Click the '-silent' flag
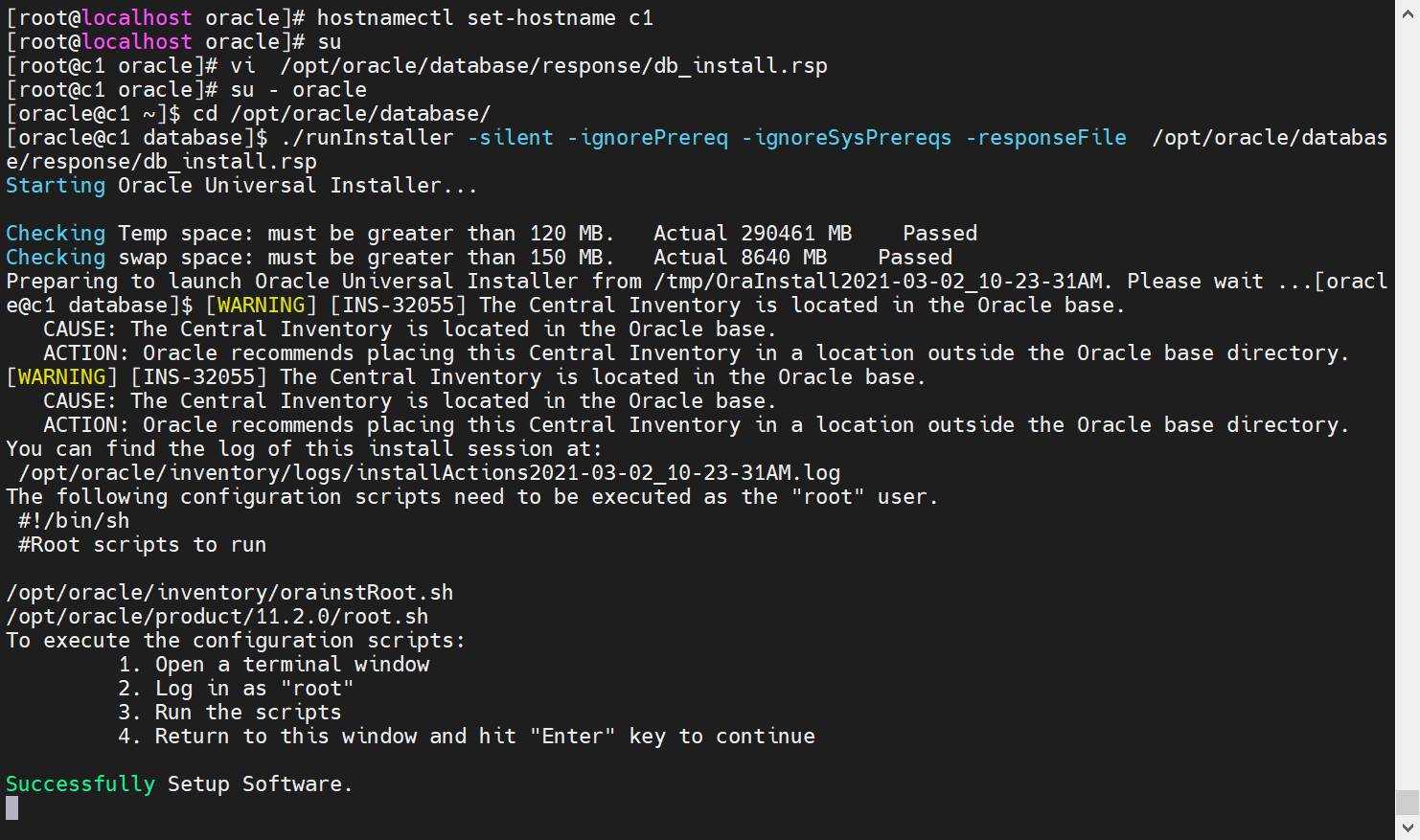Image resolution: width=1420 pixels, height=840 pixels. click(511, 138)
